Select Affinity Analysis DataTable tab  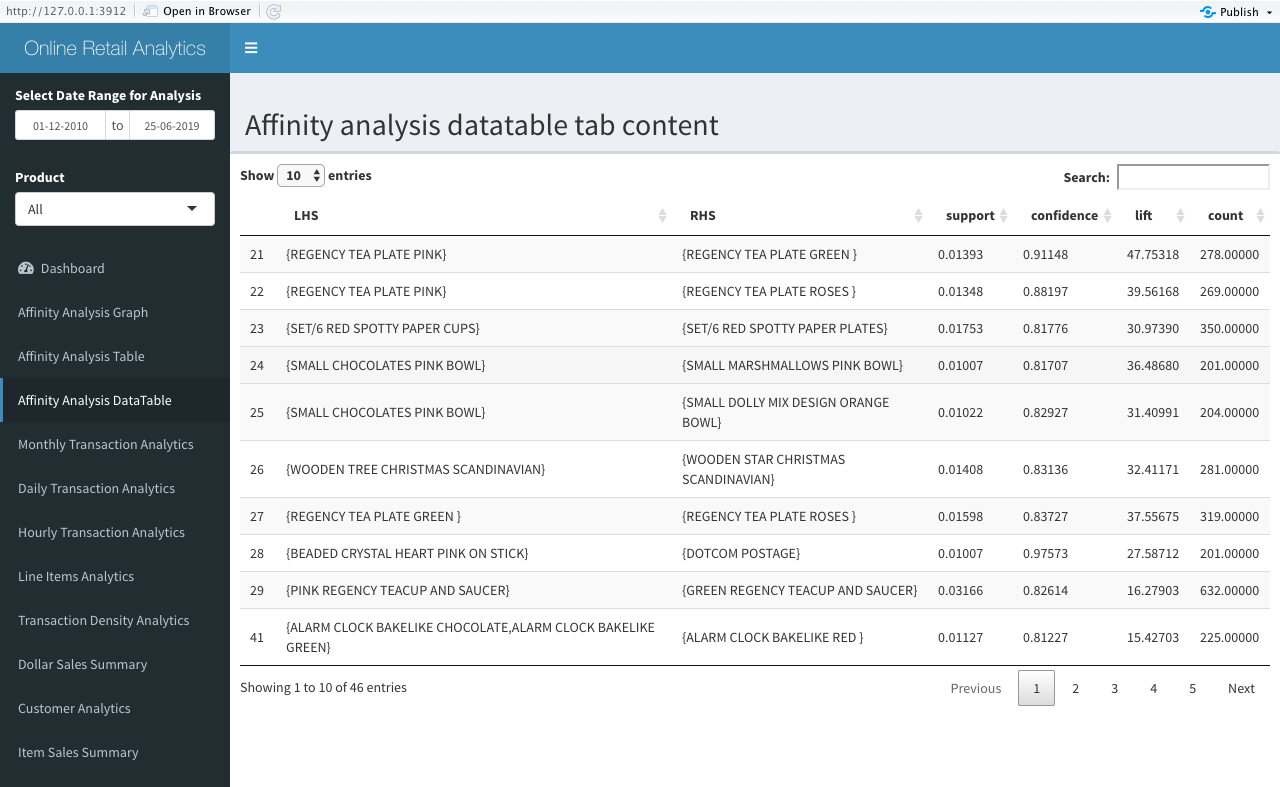pos(115,400)
